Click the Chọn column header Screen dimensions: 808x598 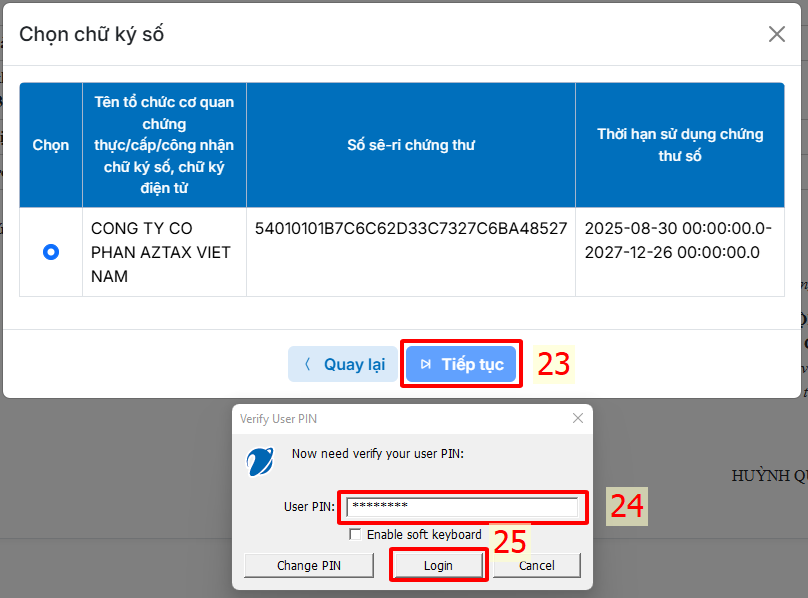point(51,145)
